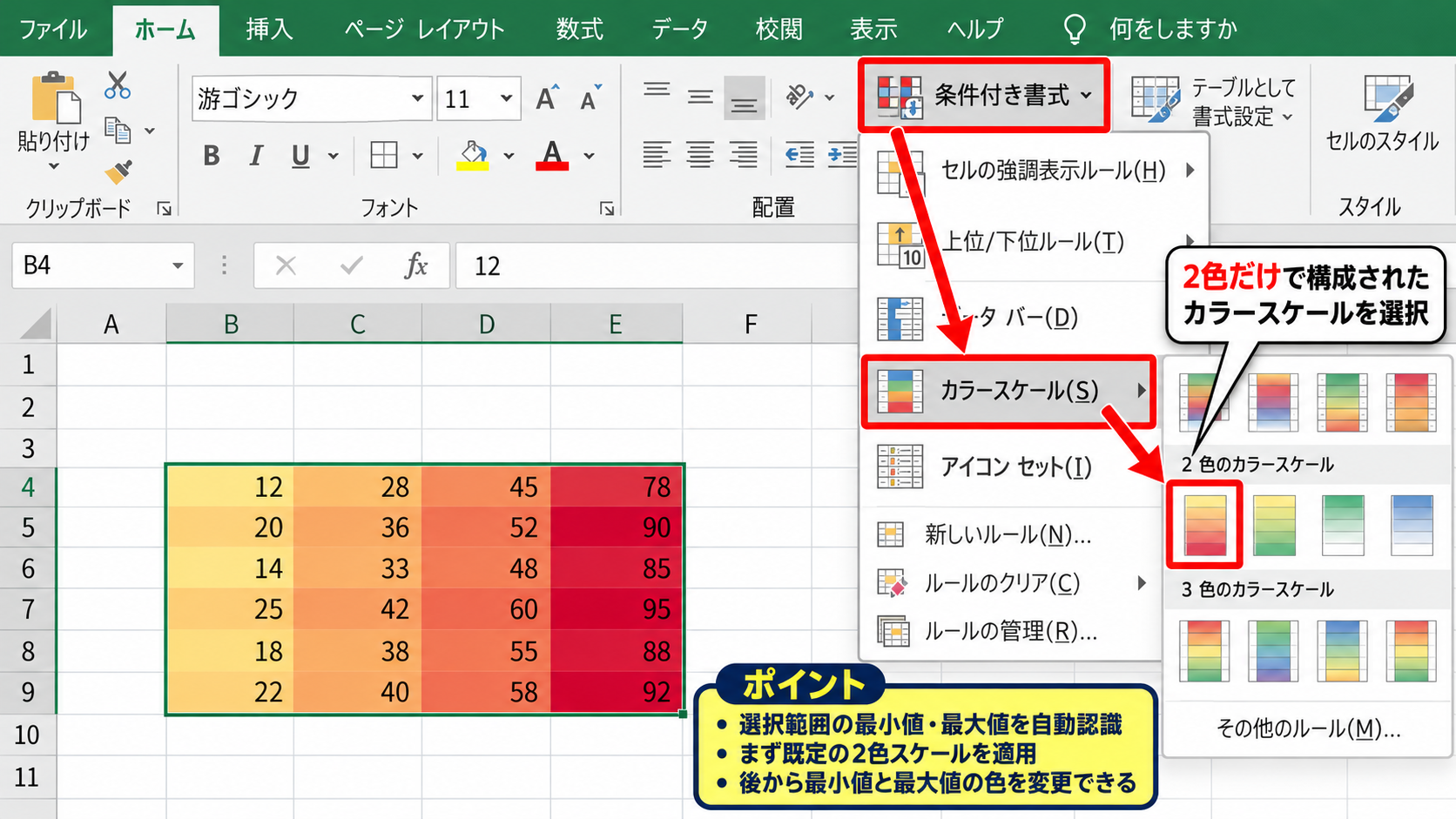Toggle bottom vertical alignment
Viewport: 1456px width, 819px height.
(x=744, y=97)
